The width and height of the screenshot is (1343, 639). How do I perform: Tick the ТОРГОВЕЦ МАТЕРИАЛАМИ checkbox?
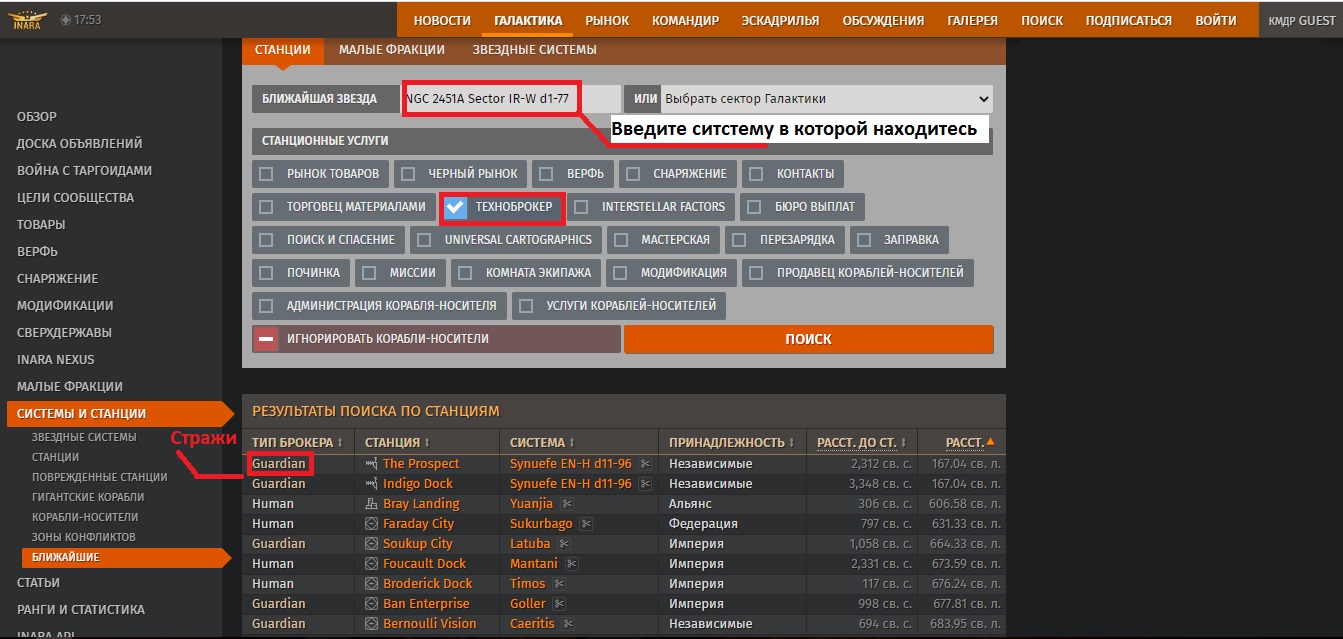coord(266,208)
